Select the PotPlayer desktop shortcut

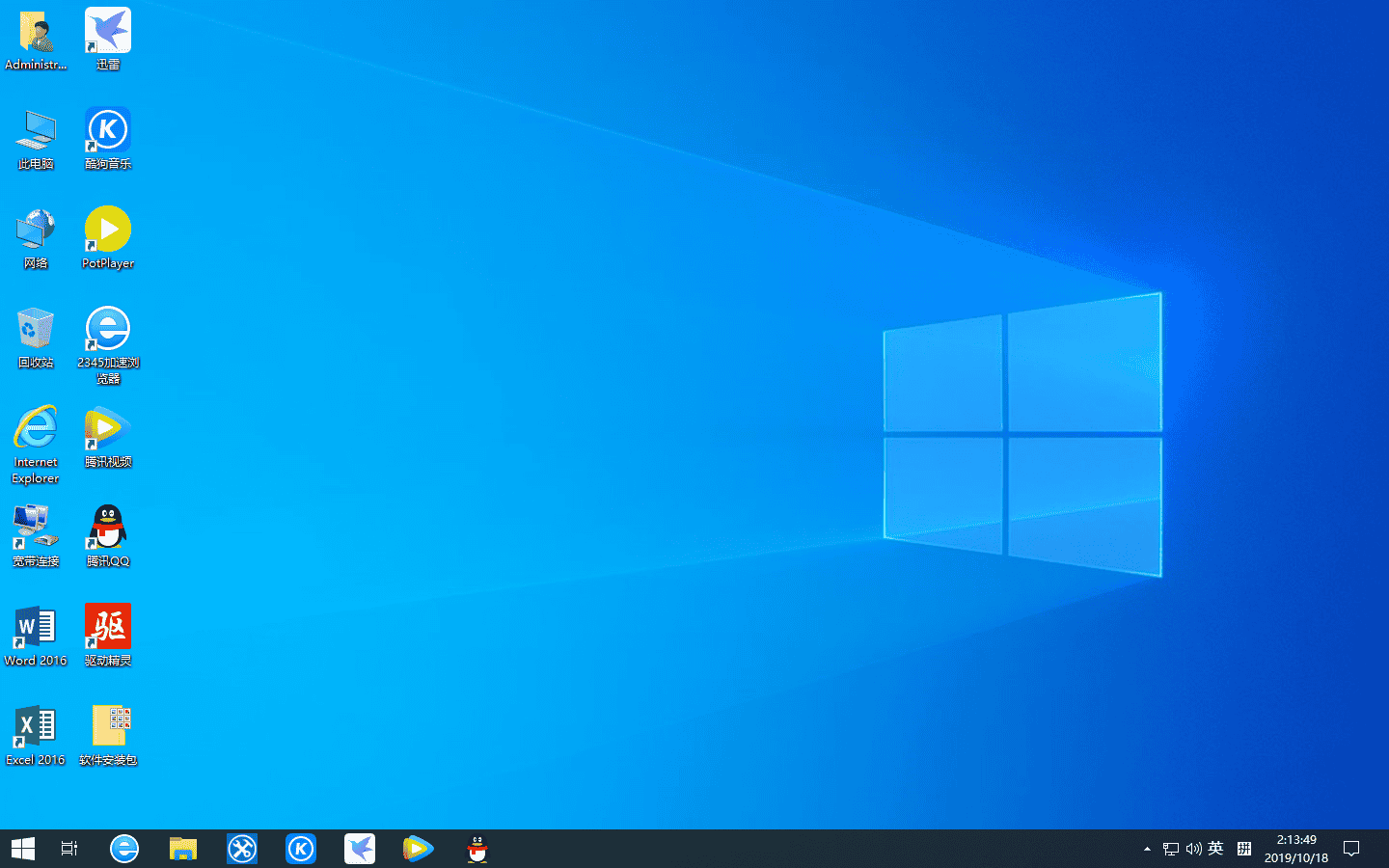click(108, 239)
